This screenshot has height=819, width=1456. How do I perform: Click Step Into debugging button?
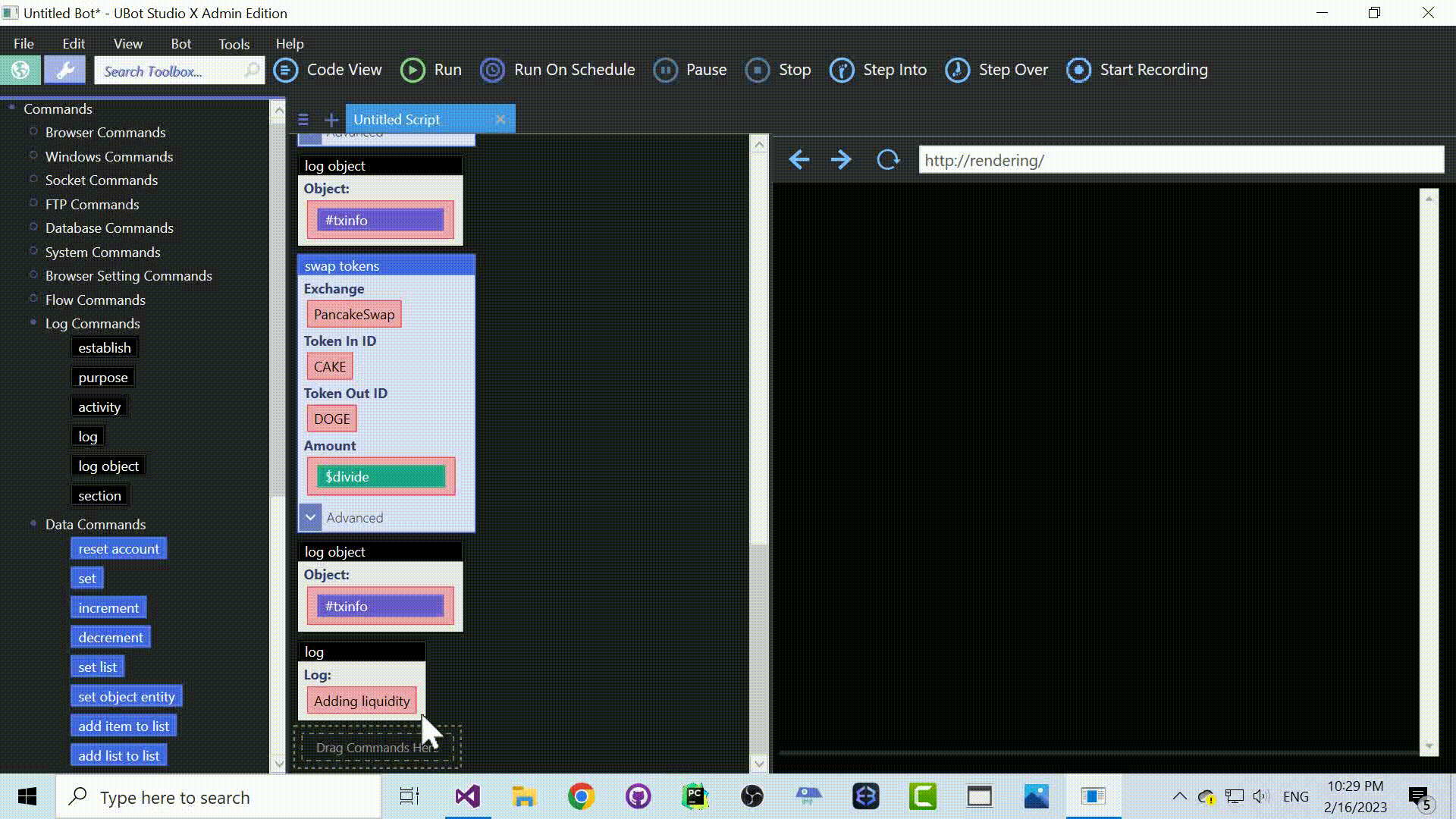(x=878, y=70)
